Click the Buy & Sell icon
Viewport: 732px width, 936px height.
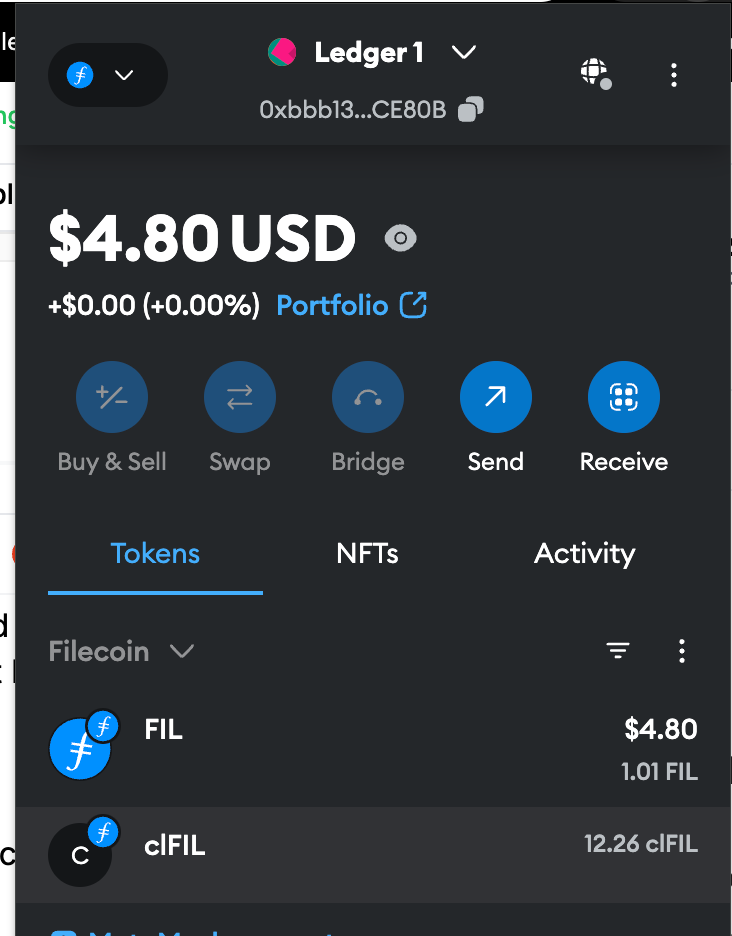click(112, 397)
